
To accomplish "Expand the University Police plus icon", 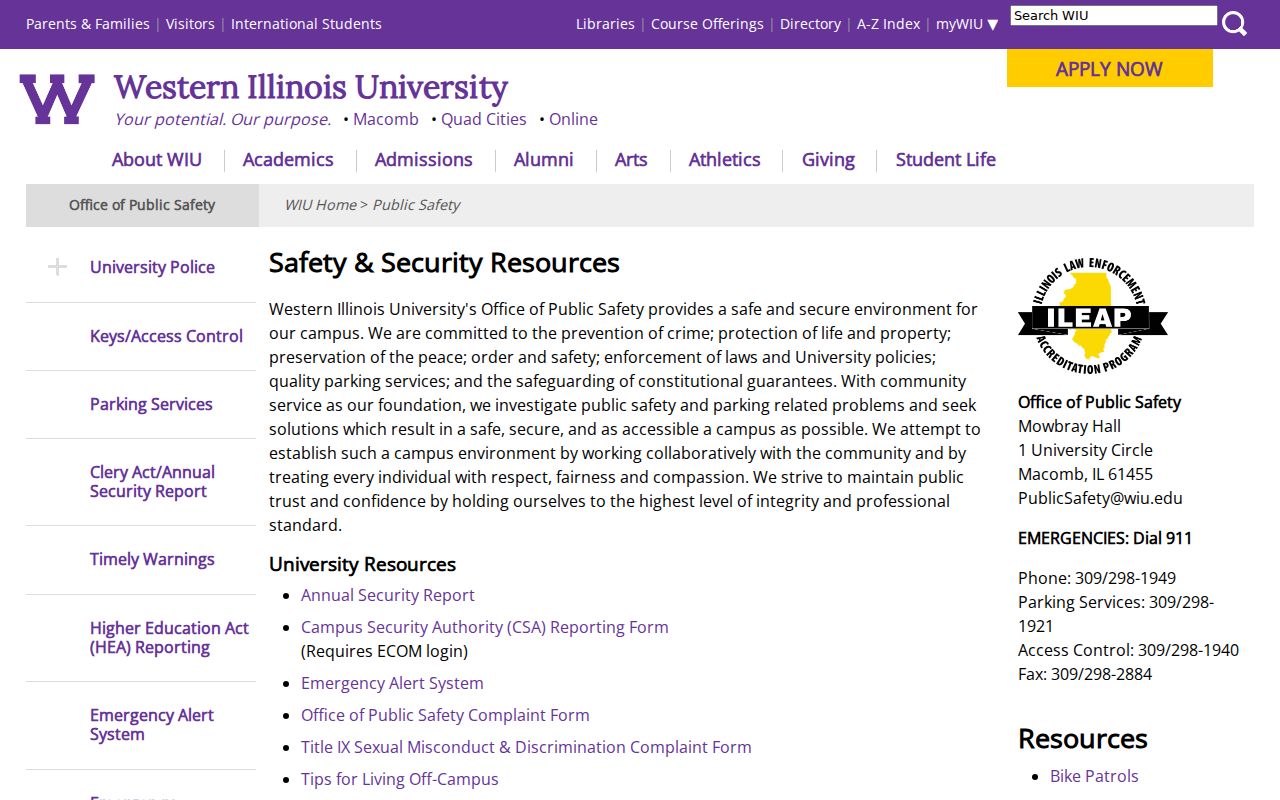I will tap(57, 267).
